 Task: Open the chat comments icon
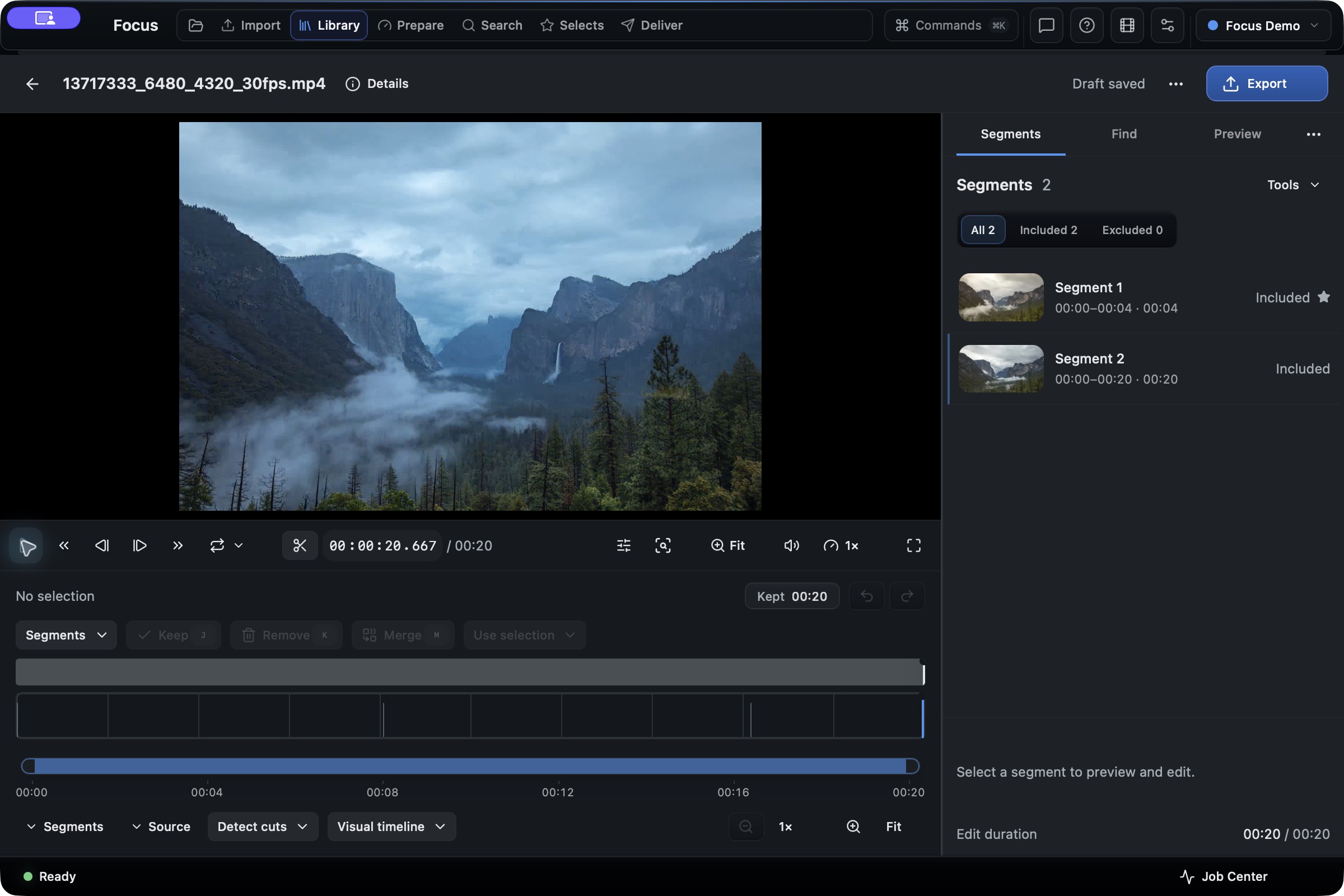tap(1046, 25)
